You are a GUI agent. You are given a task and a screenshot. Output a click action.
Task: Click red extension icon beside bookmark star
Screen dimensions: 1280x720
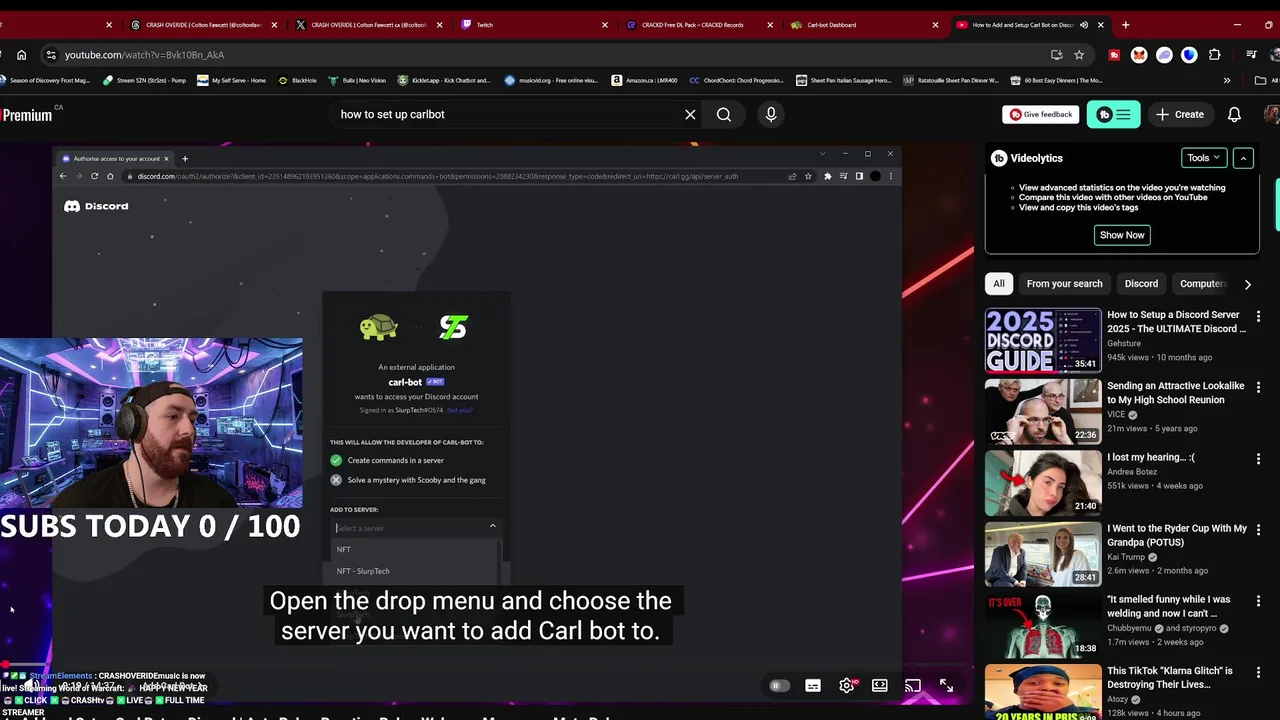coord(1114,55)
